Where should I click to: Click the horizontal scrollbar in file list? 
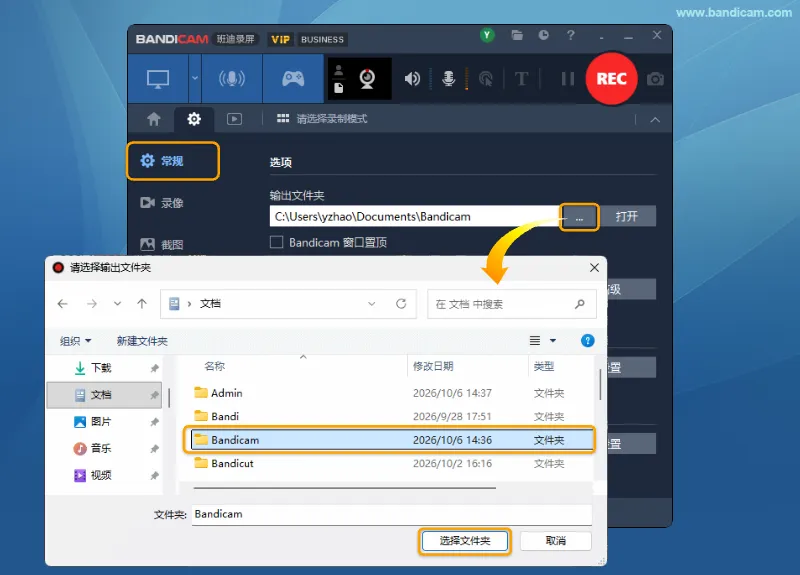pyautogui.click(x=344, y=488)
